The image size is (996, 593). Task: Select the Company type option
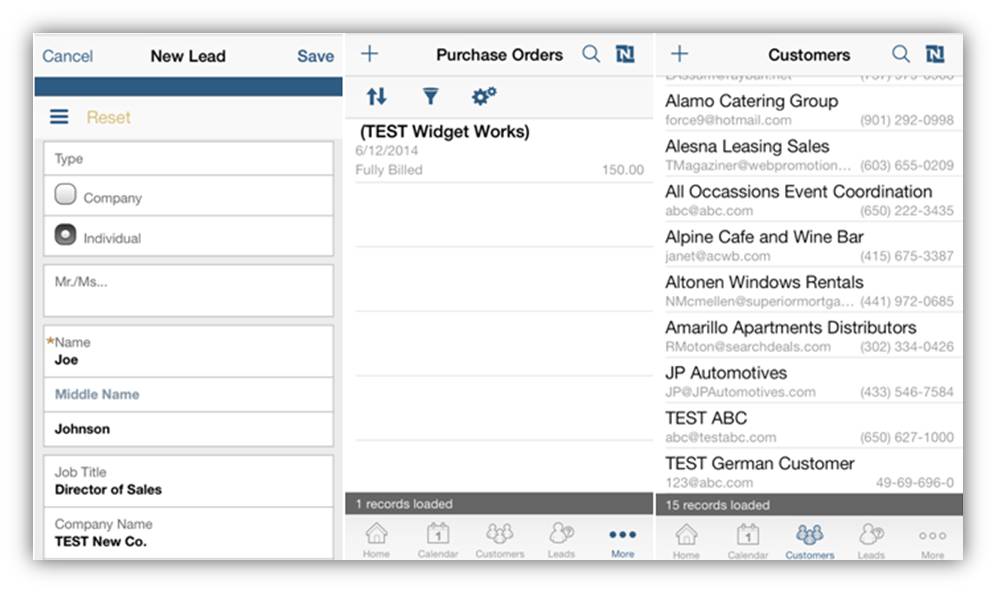point(66,195)
